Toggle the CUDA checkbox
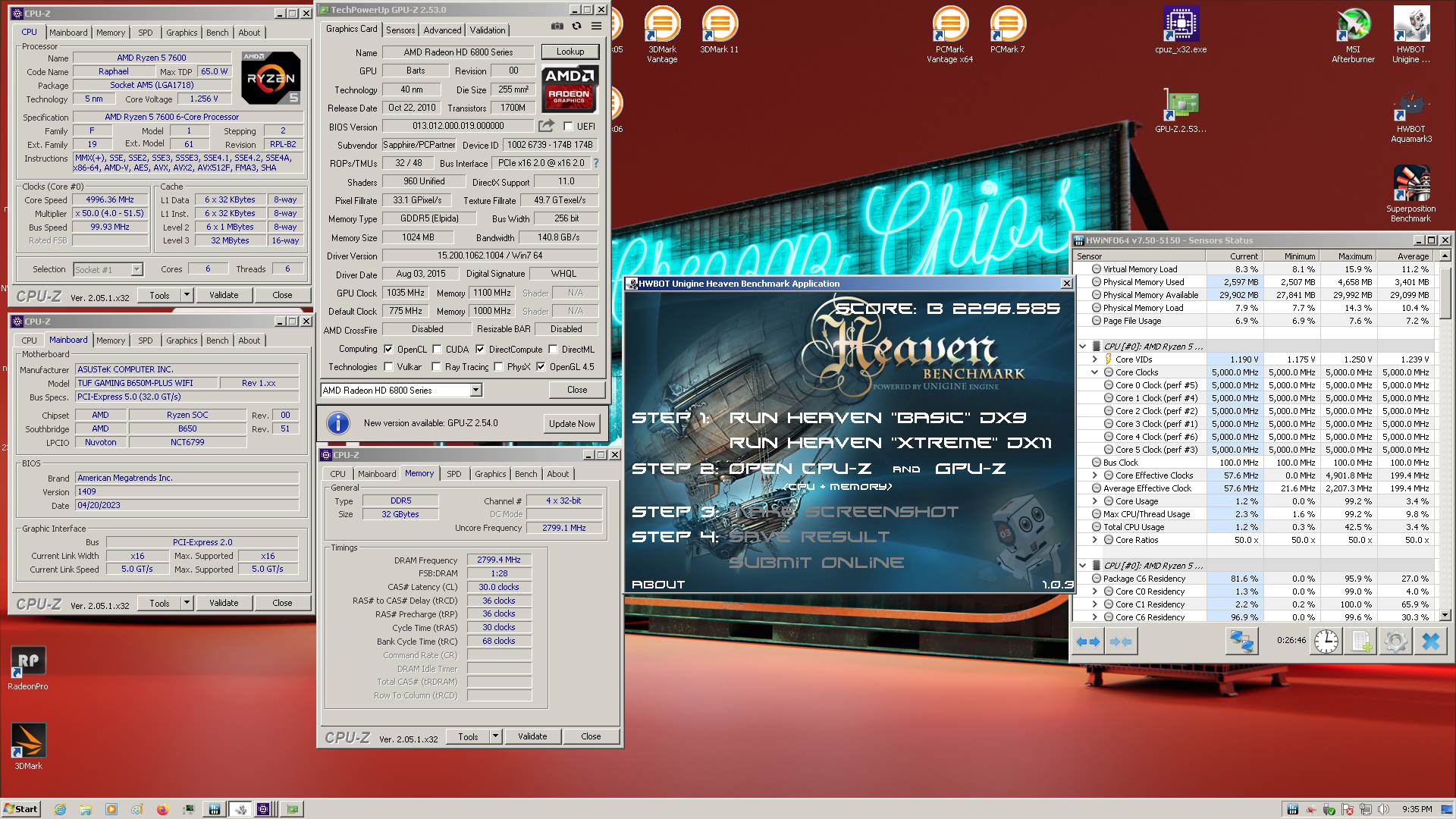Viewport: 1456px width, 819px height. [x=437, y=350]
